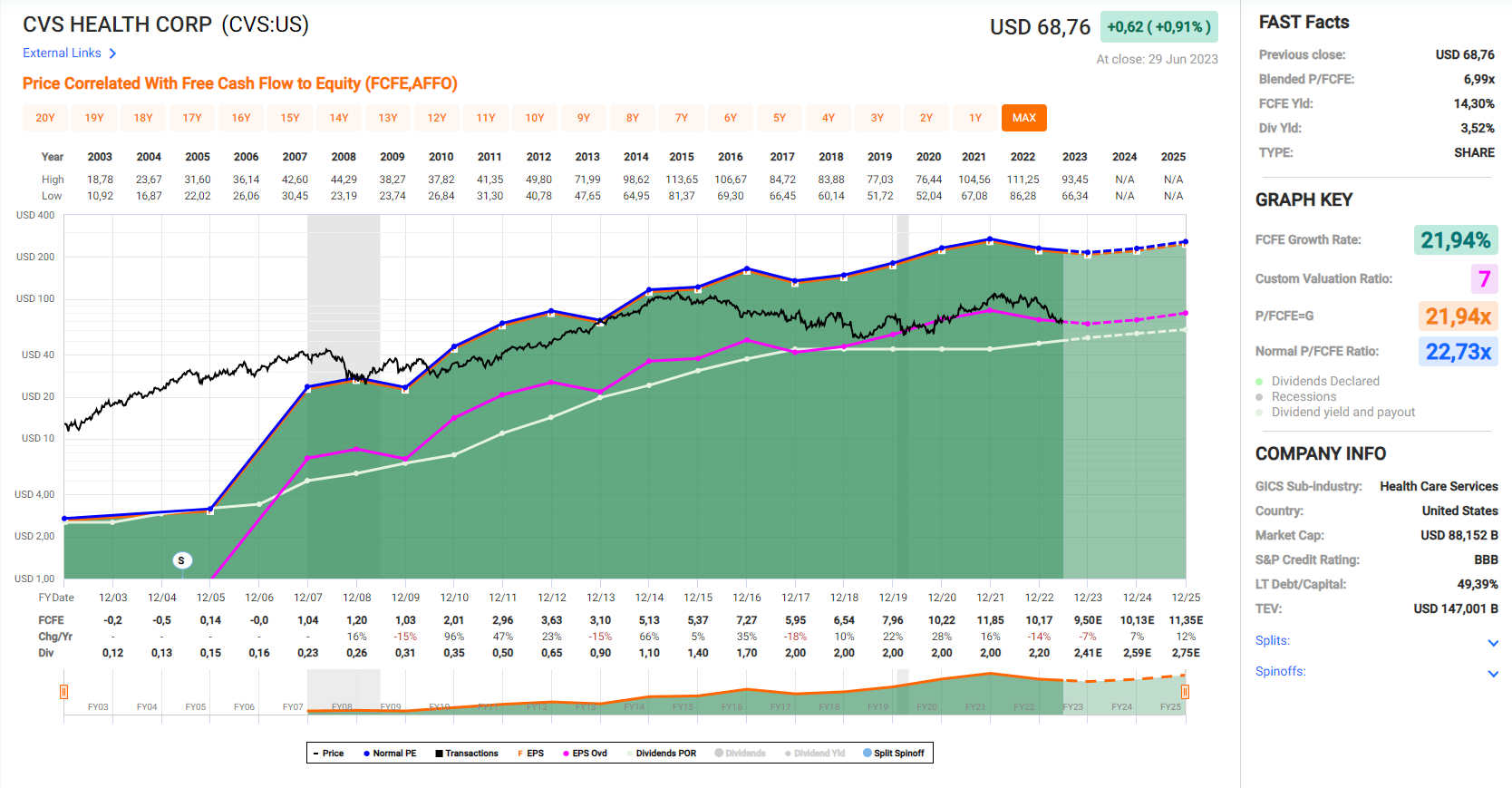Click the stock split 'S' marker on chart

181,560
